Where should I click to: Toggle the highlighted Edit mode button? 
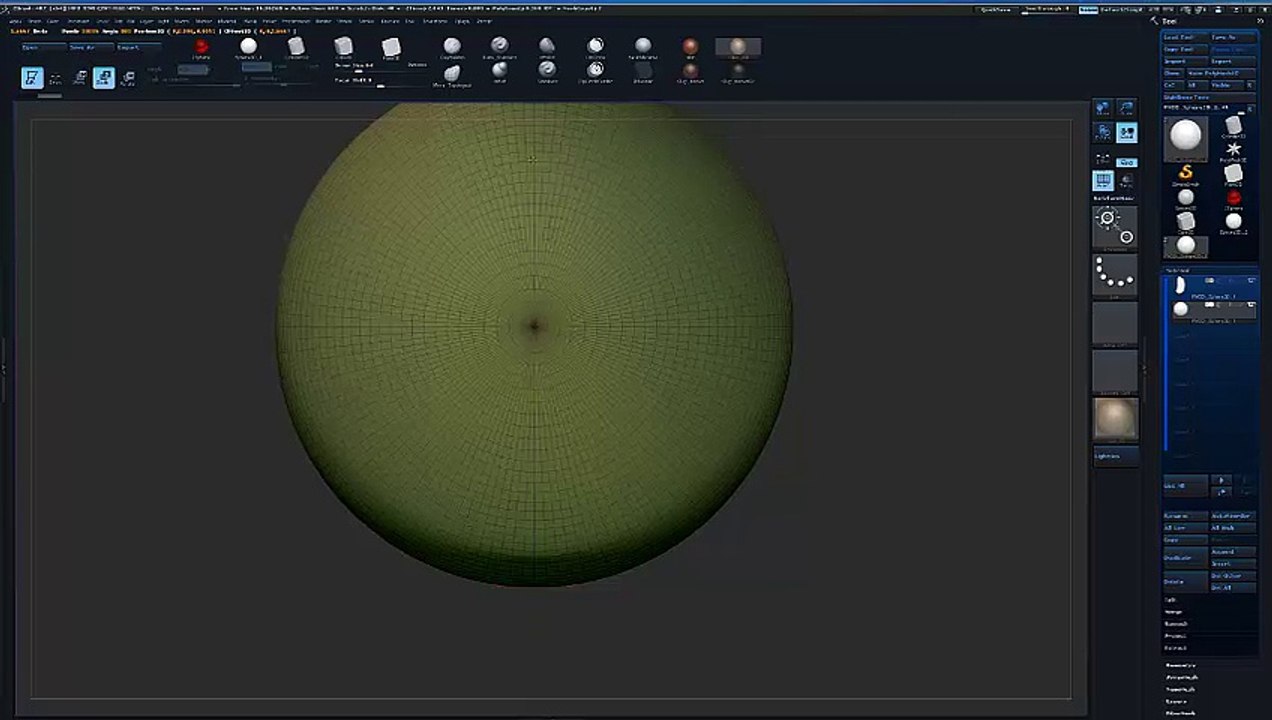pos(32,78)
